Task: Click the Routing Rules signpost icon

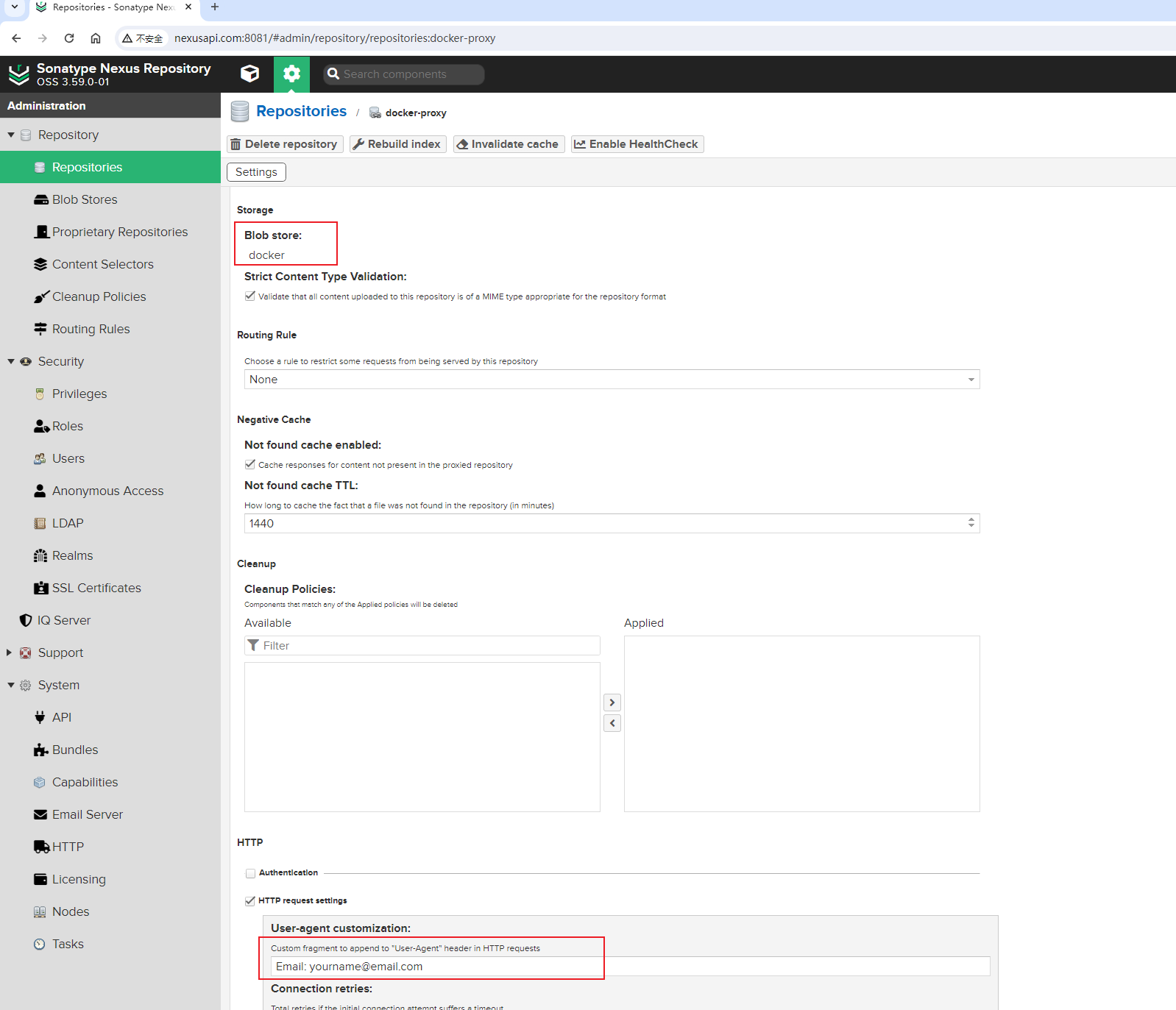Action: click(x=40, y=330)
